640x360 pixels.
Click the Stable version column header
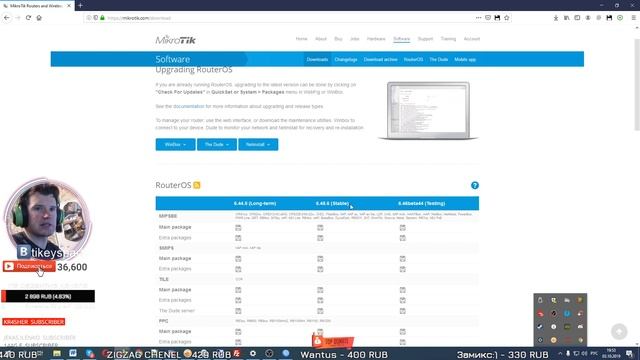[332, 203]
